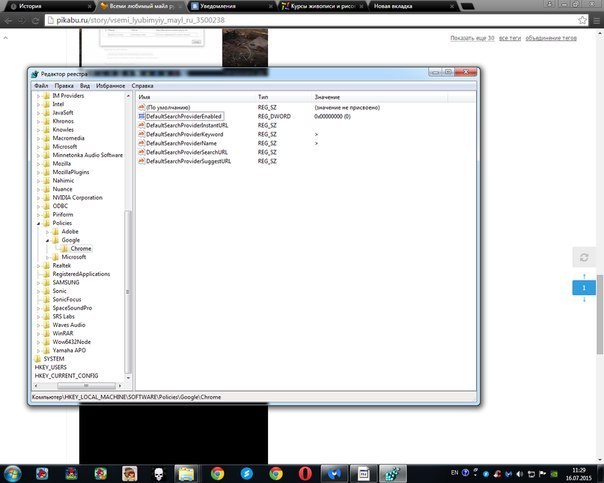Expand the Intel tree node
The height and width of the screenshot is (483, 604).
pos(38,104)
